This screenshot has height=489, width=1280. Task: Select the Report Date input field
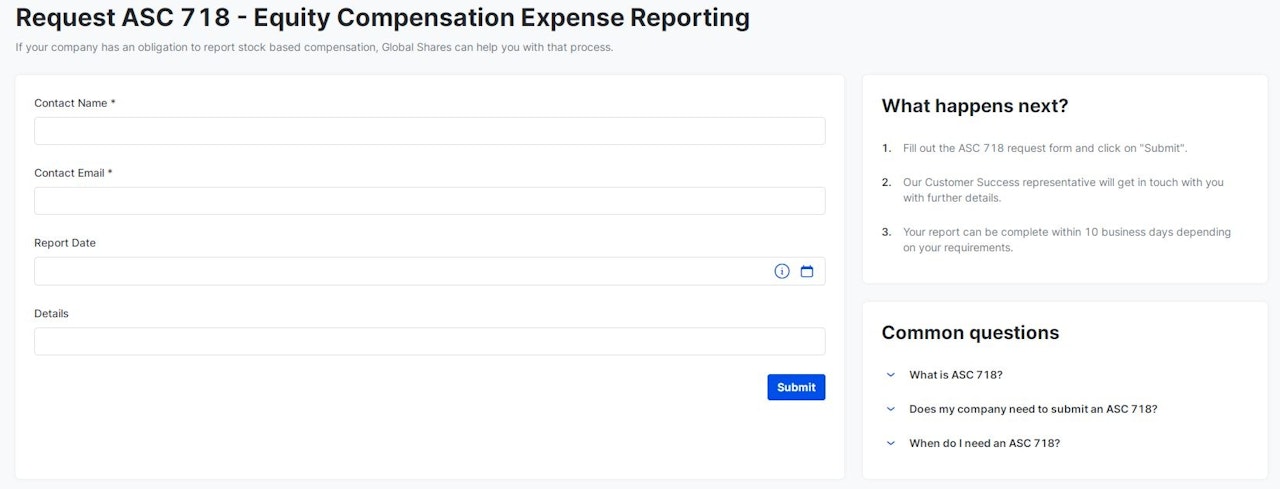pos(400,271)
